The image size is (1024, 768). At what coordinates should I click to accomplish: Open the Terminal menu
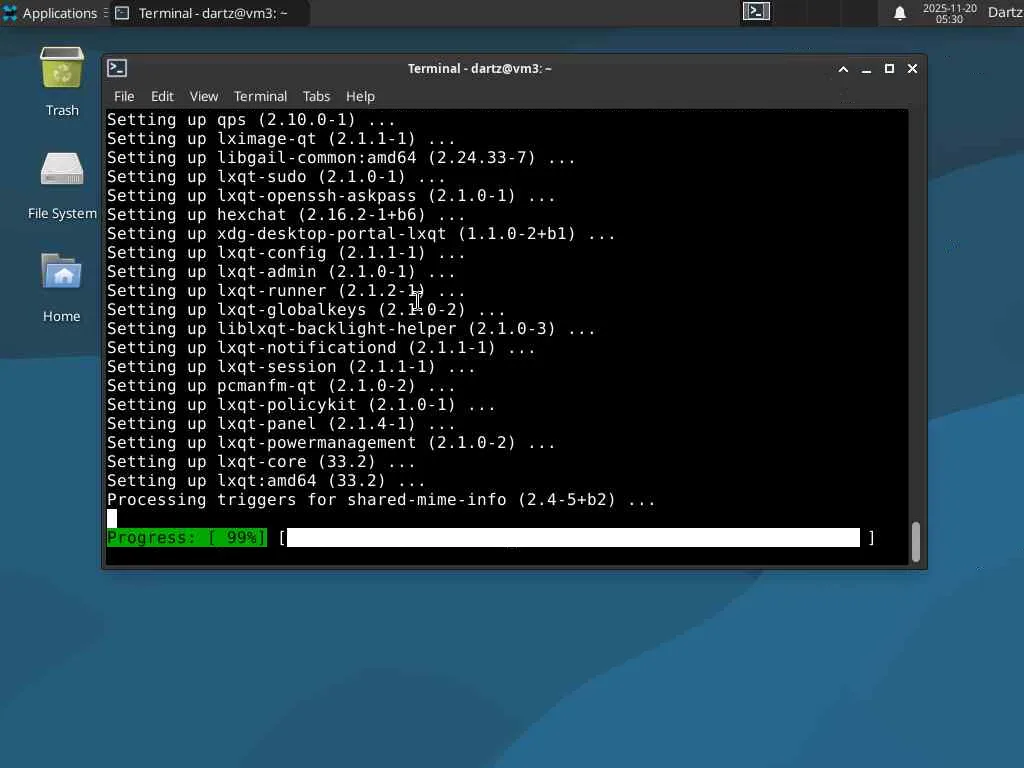point(260,96)
